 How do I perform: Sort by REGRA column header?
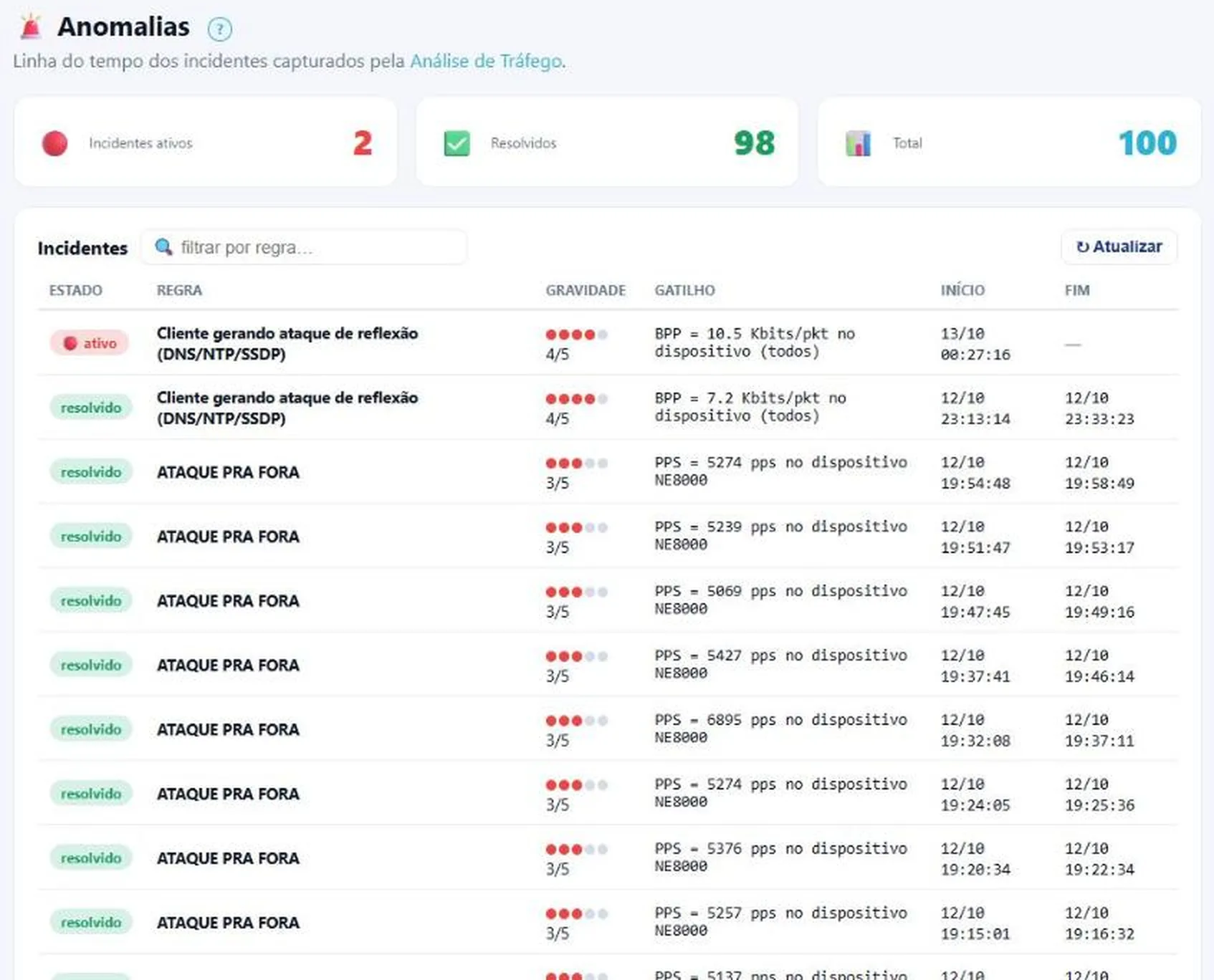179,290
